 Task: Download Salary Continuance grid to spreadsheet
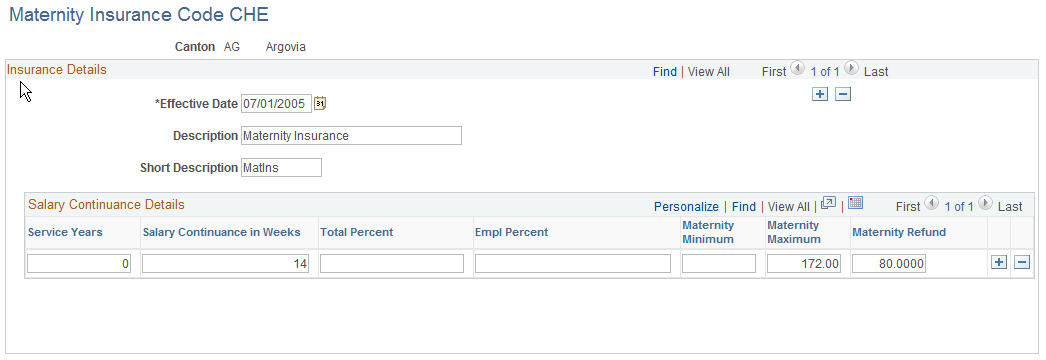point(856,203)
